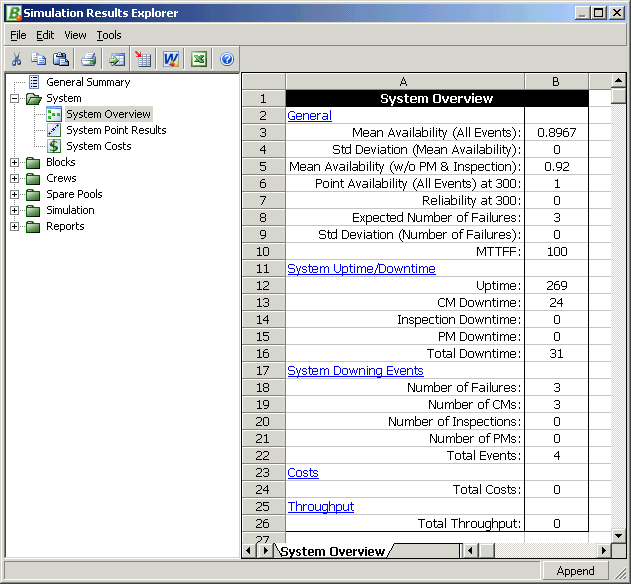Select Mean Availability value 0.8967 cell
Viewport: 631px width, 584px height.
click(x=557, y=132)
